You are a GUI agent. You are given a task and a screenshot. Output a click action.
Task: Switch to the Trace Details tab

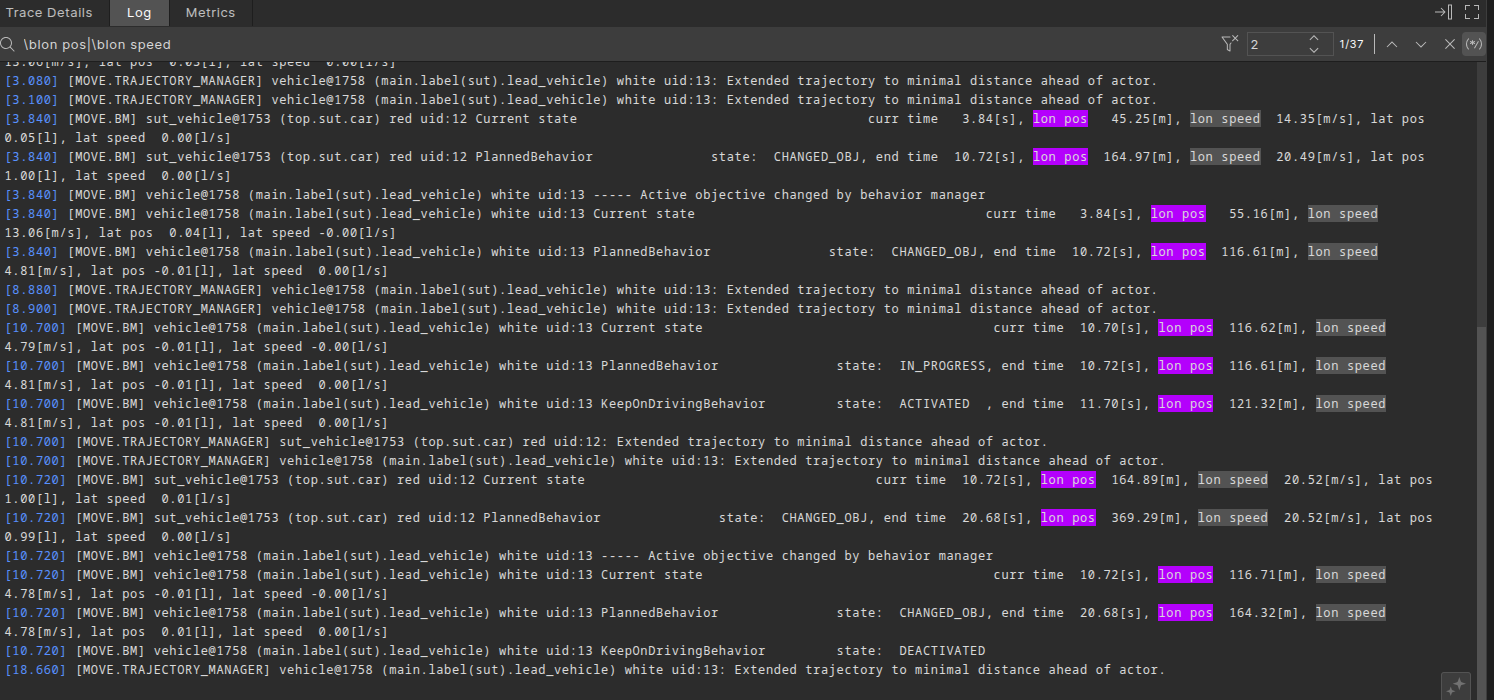pos(49,13)
